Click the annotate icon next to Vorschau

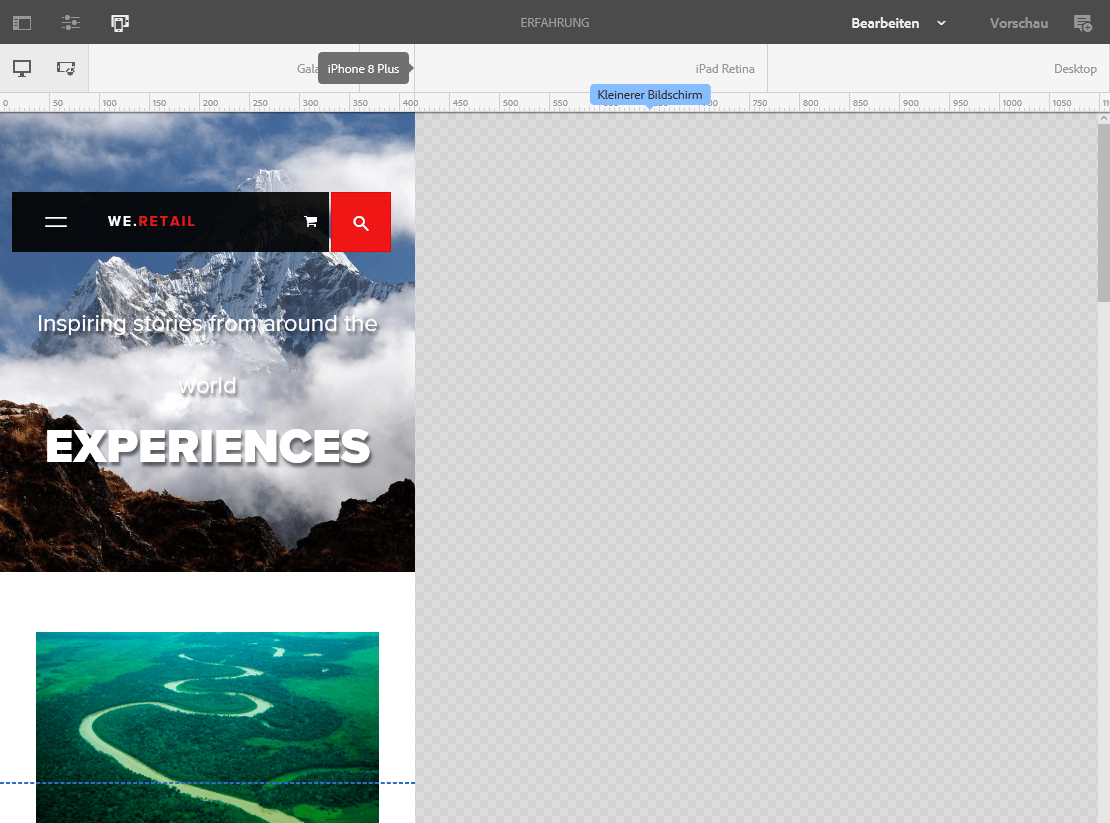(x=1084, y=22)
